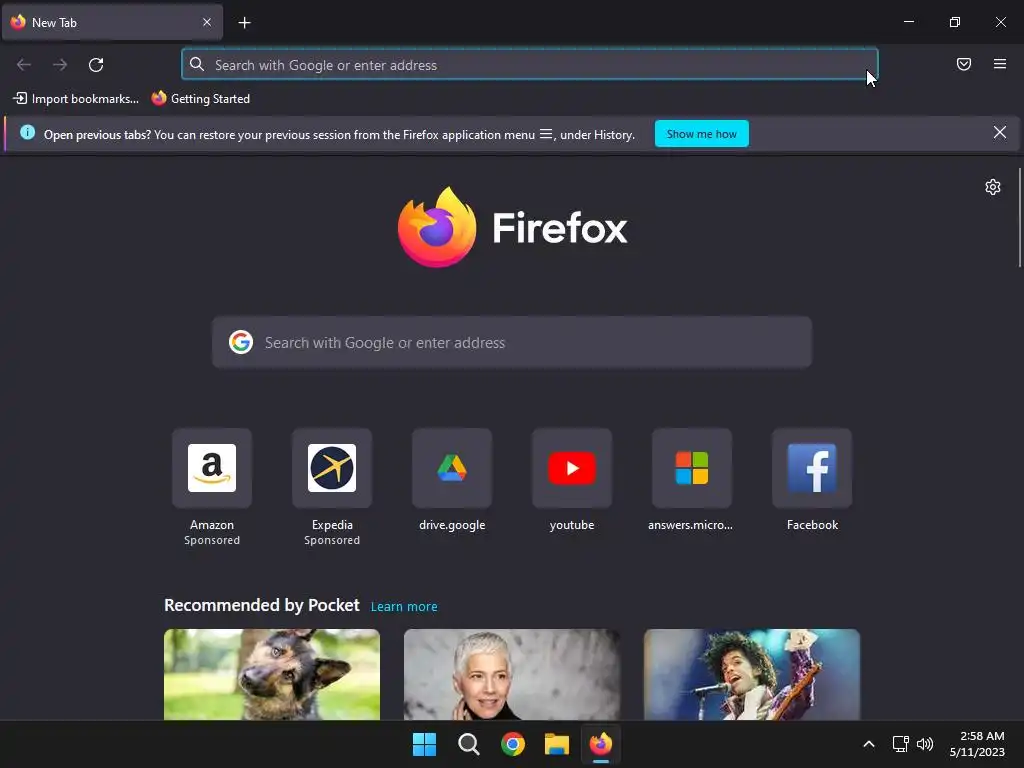
Task: Open the Pocket story with the guitarist
Action: click(752, 675)
